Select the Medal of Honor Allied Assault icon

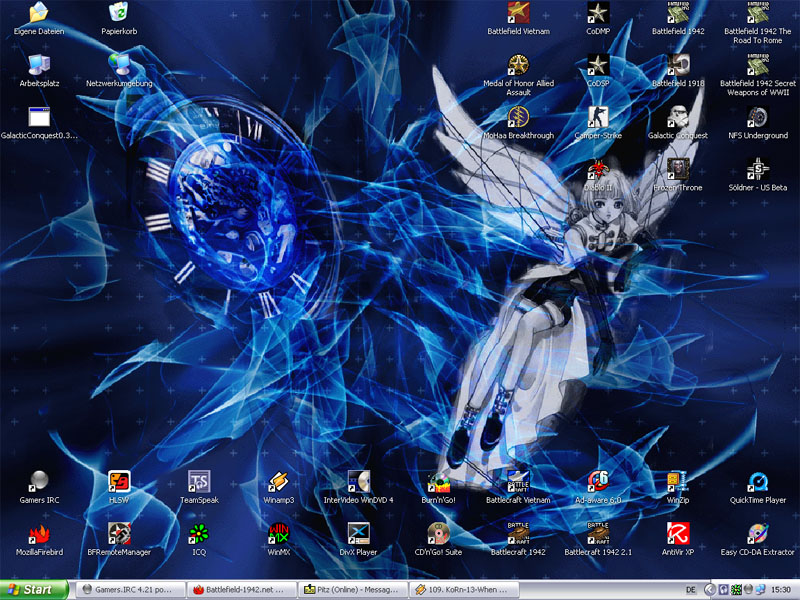(518, 66)
